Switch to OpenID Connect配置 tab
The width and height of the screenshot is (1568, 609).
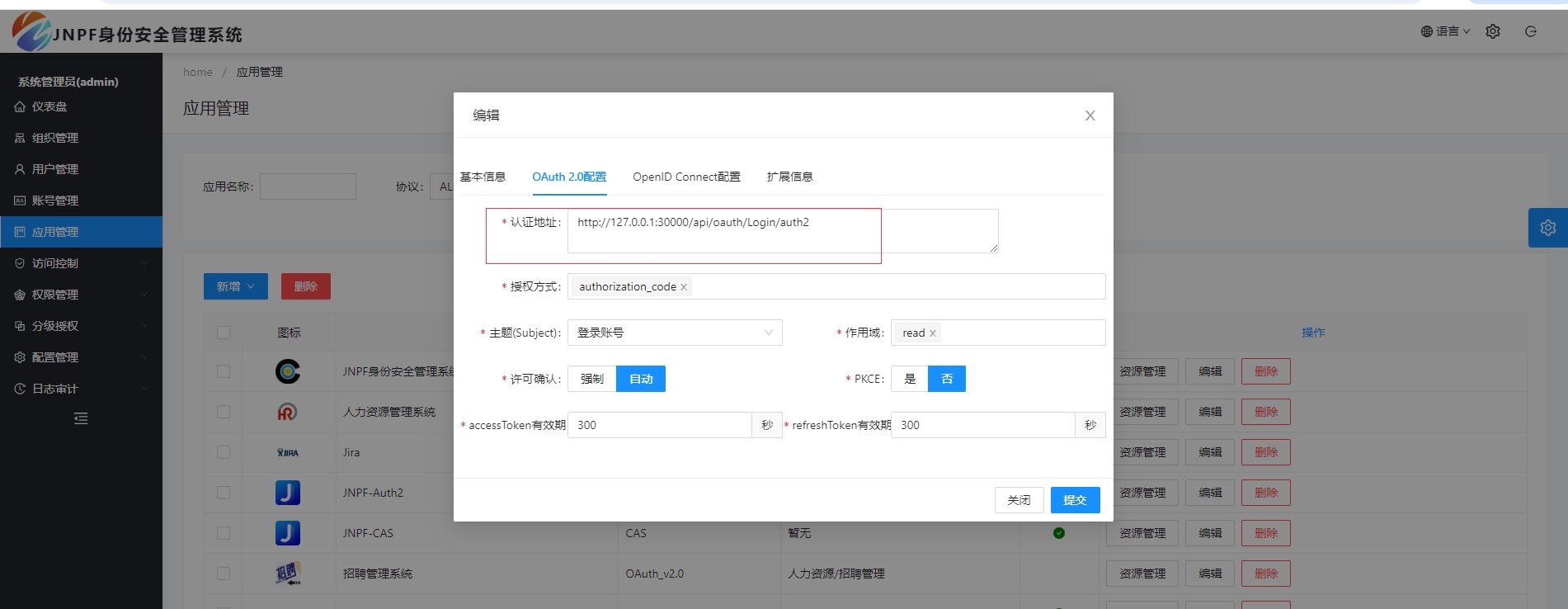[686, 177]
